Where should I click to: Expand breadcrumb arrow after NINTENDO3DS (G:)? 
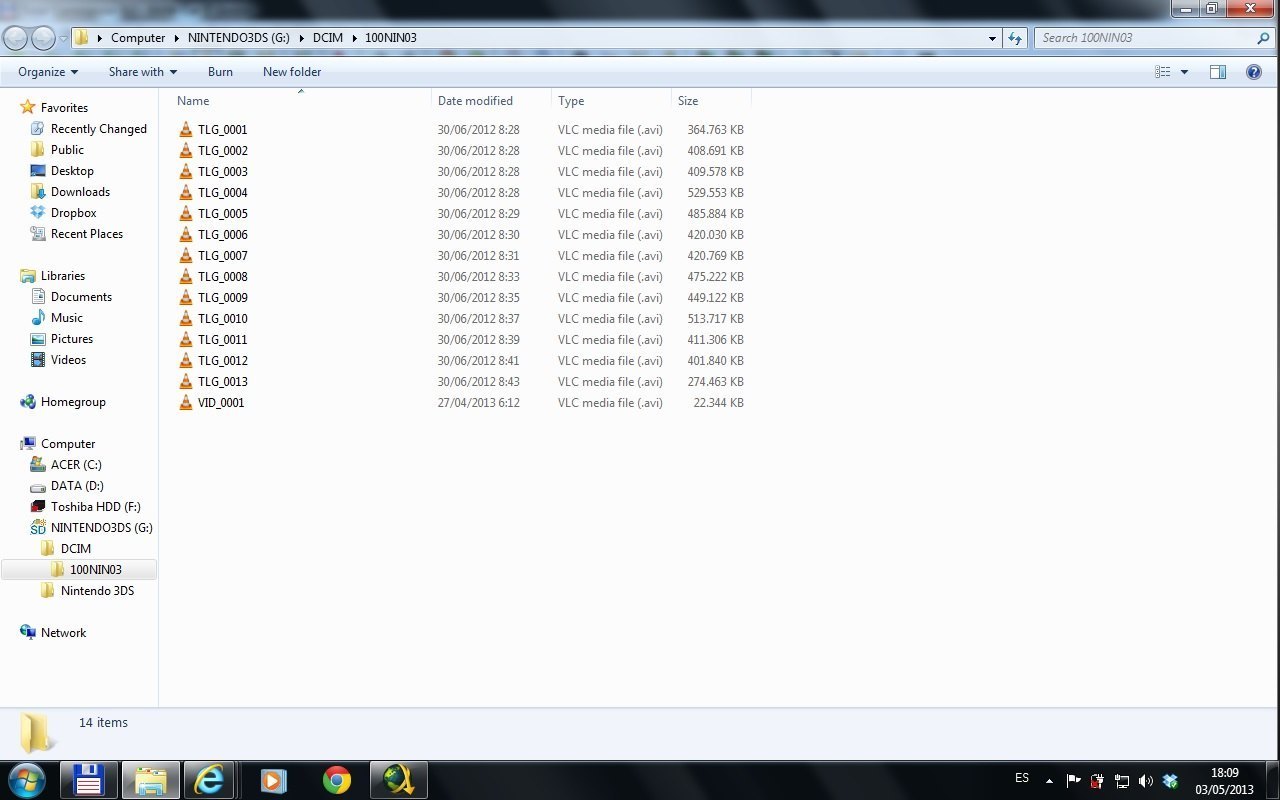tap(301, 38)
